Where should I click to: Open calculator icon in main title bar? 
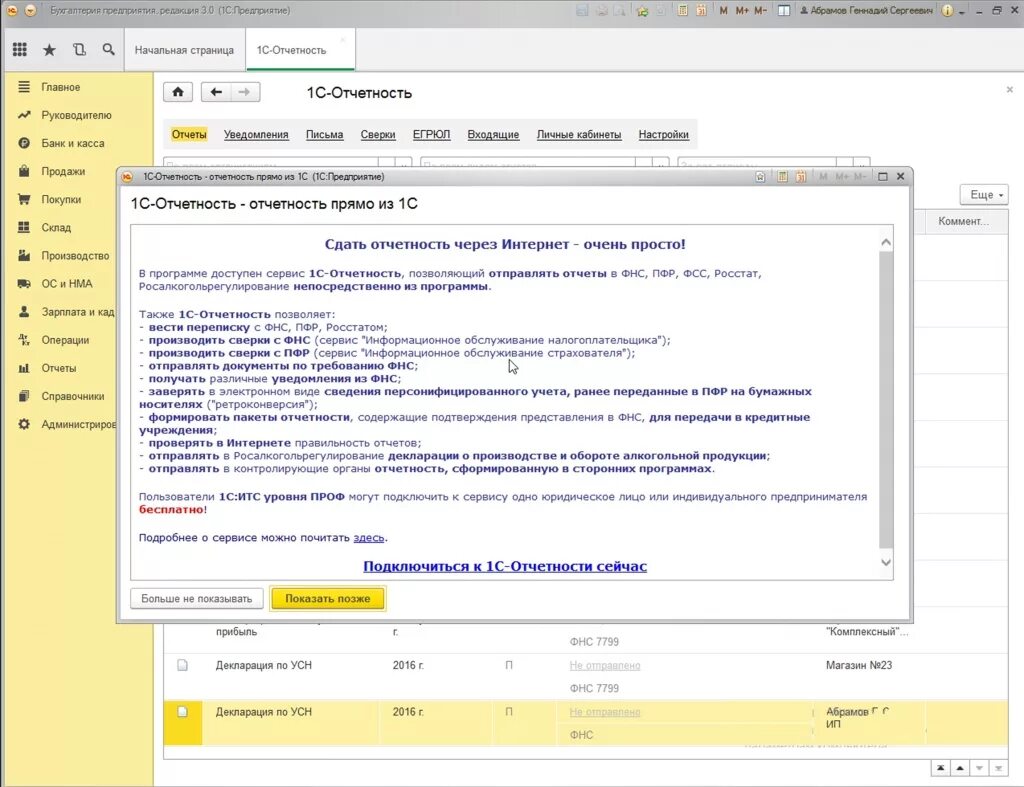click(682, 10)
